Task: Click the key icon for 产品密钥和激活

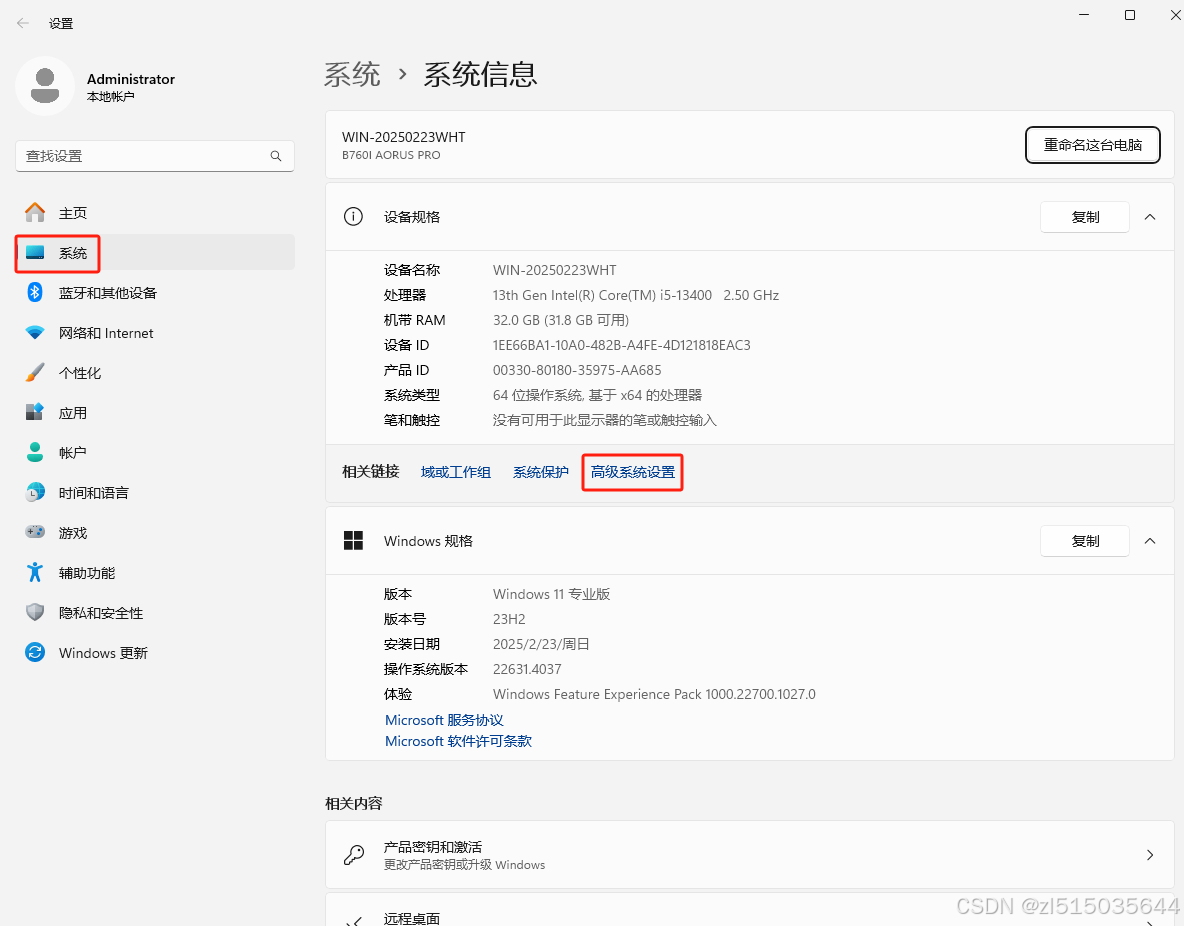Action: 353,855
